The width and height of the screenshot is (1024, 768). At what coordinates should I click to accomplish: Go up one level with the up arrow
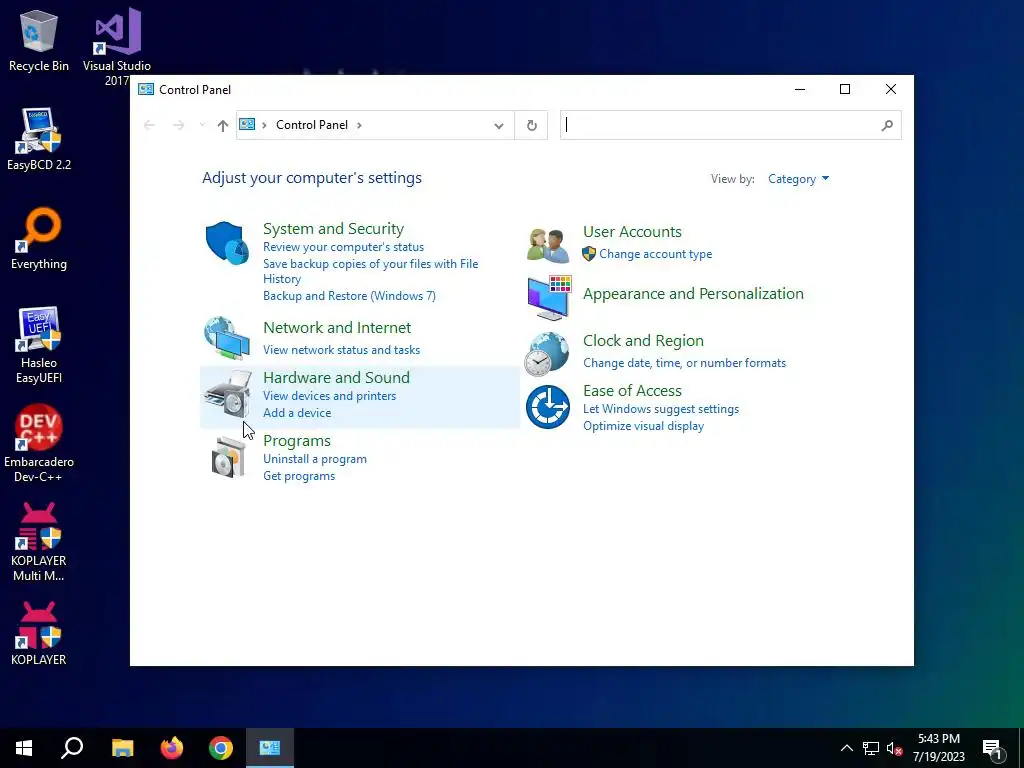tap(223, 125)
